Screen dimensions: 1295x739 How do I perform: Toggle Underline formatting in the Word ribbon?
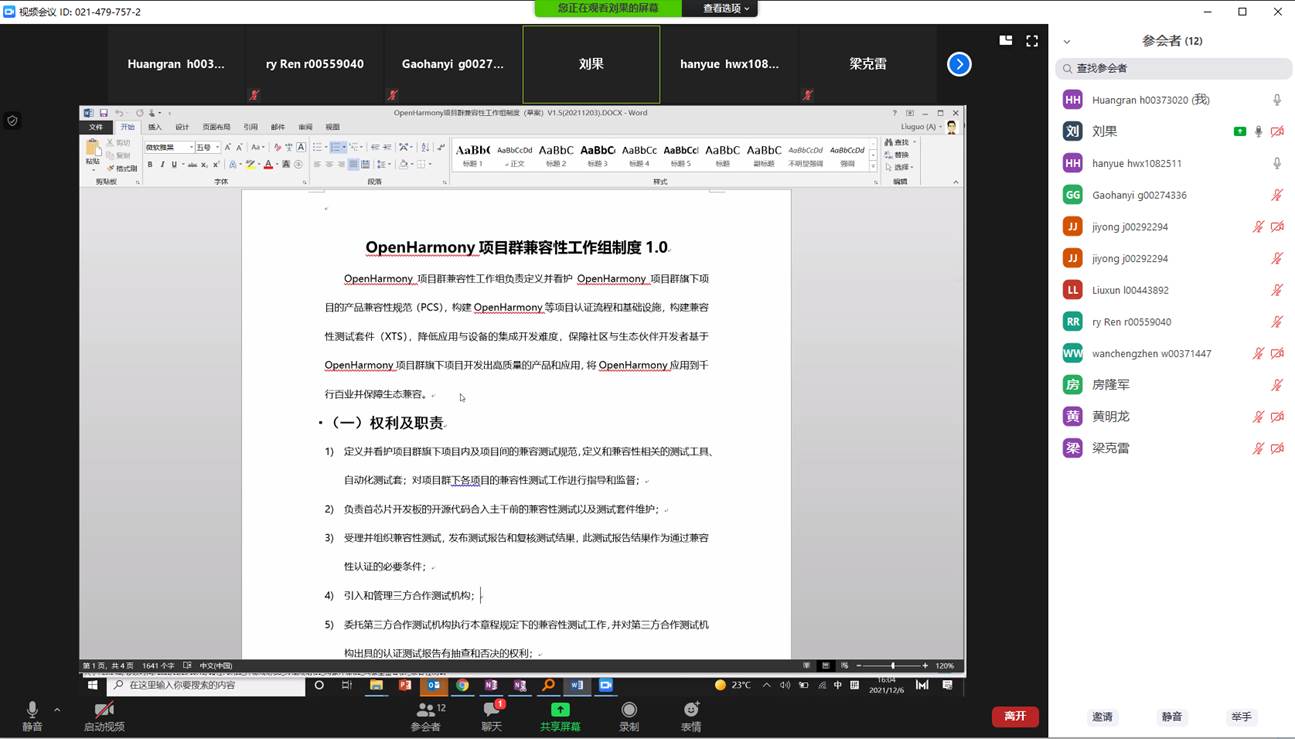[x=174, y=164]
